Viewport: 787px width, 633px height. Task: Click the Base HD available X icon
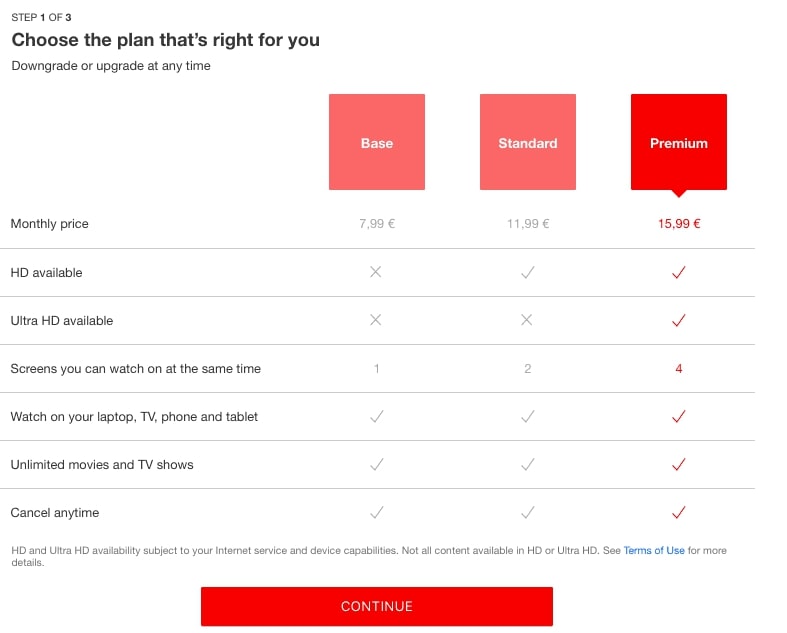click(376, 272)
